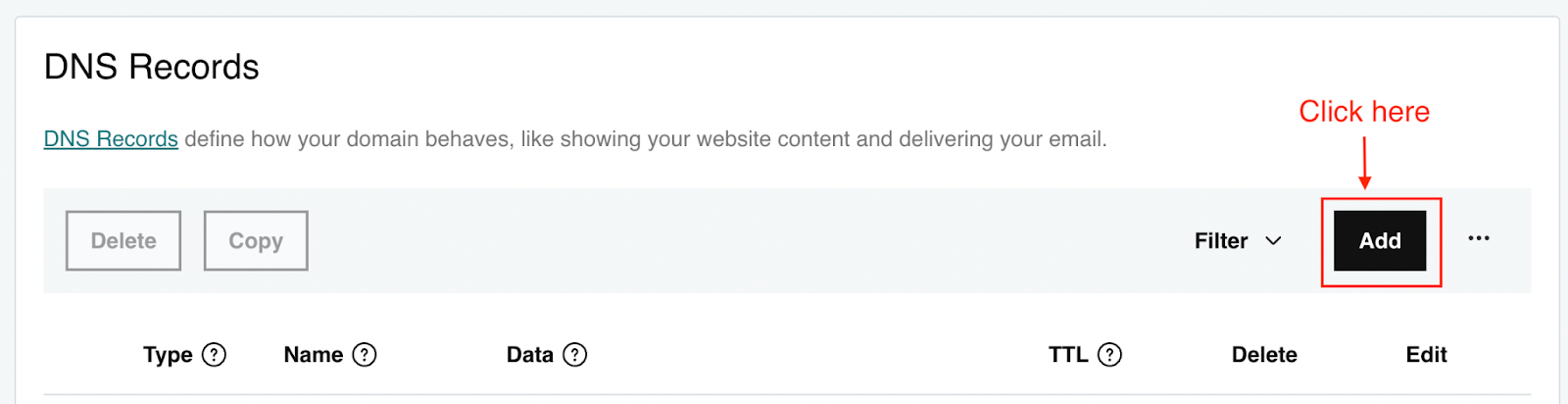The height and width of the screenshot is (404, 1568).
Task: Click the Copy button
Action: [x=256, y=240]
